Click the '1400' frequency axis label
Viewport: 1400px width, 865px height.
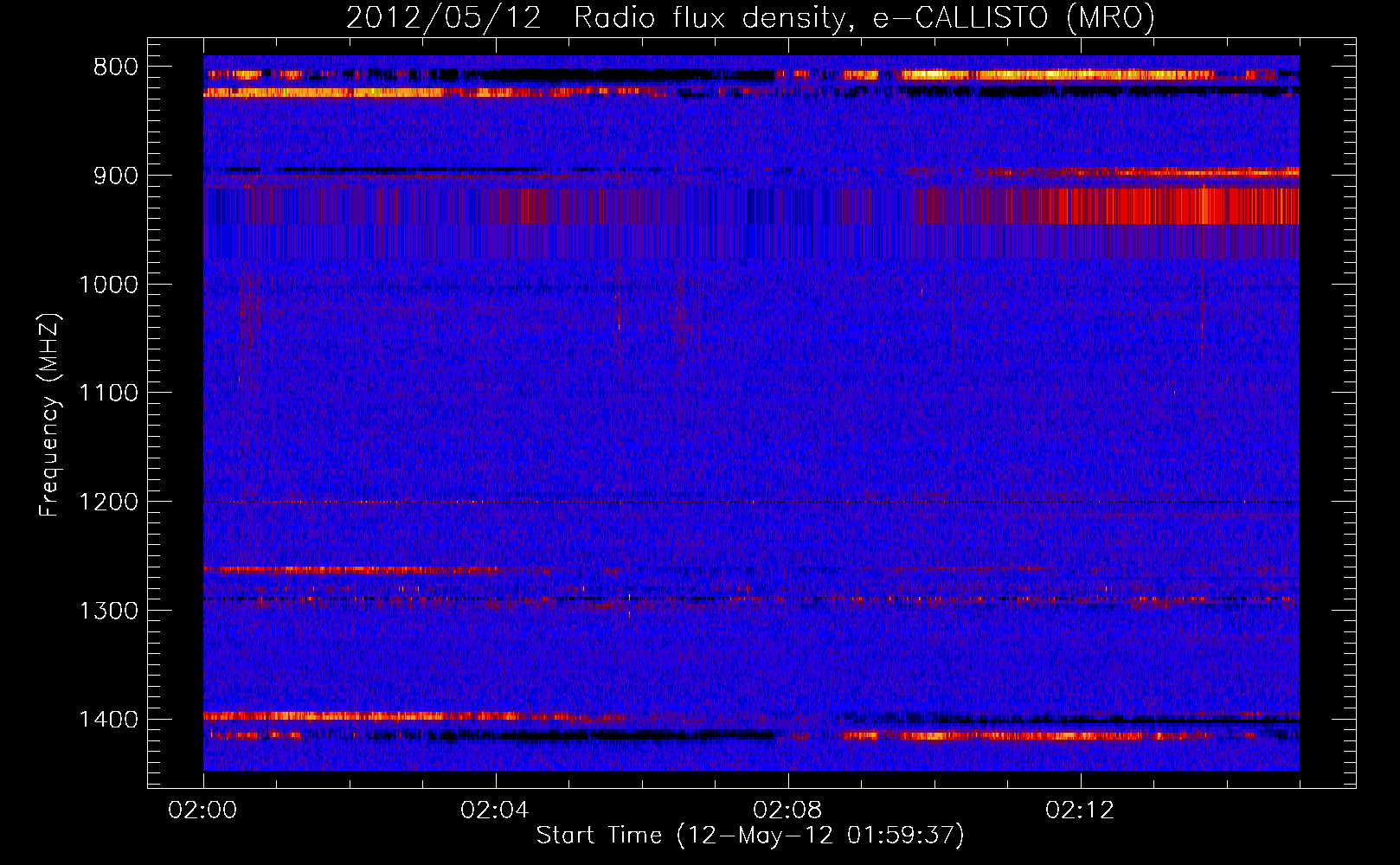point(109,720)
